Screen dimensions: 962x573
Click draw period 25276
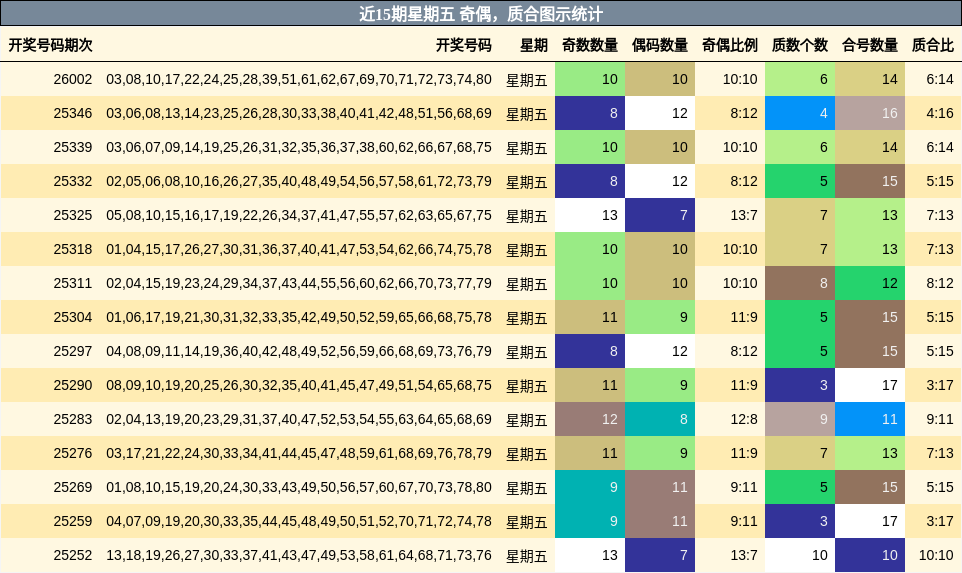point(72,453)
